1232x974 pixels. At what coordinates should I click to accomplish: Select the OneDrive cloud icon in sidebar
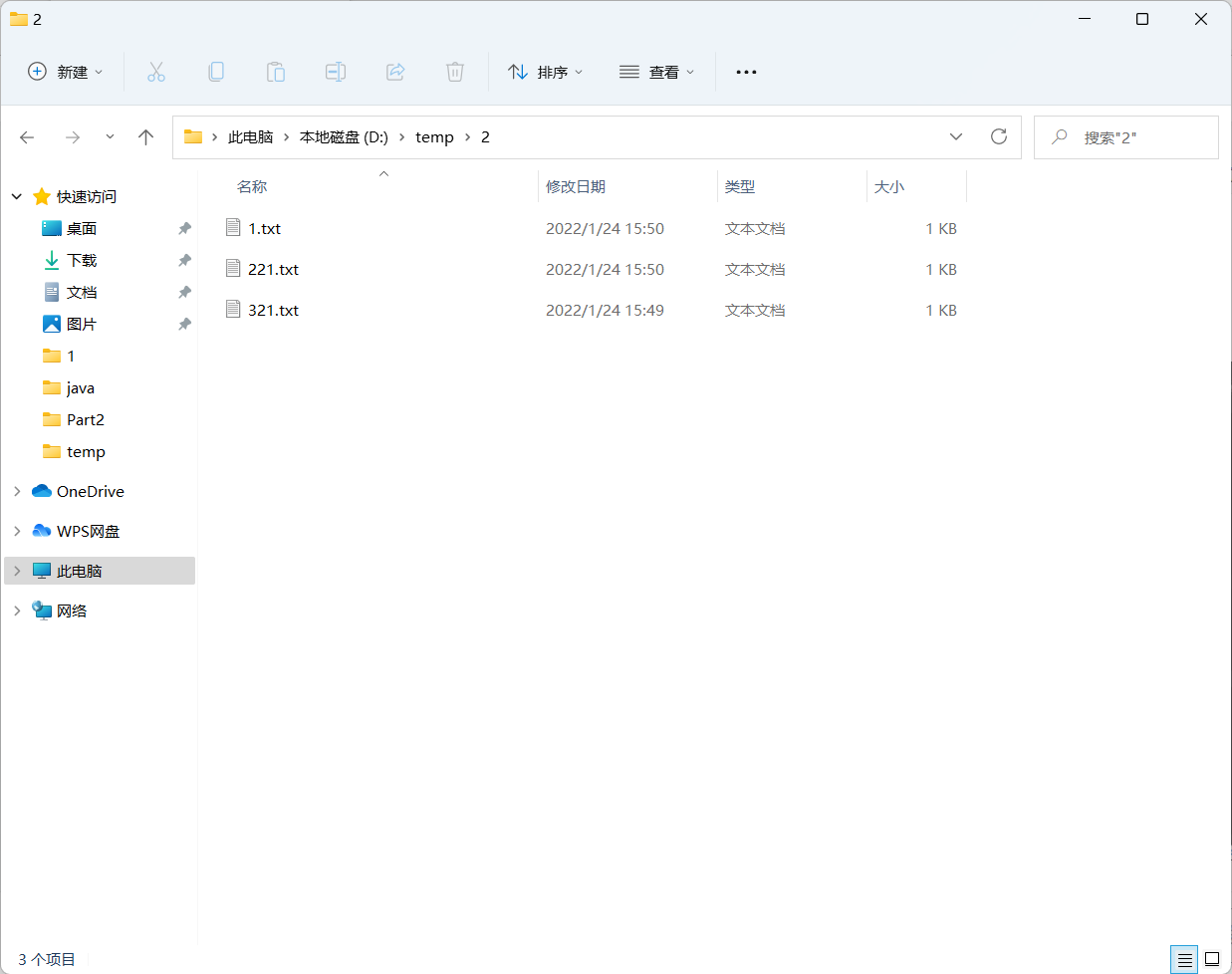coord(40,491)
